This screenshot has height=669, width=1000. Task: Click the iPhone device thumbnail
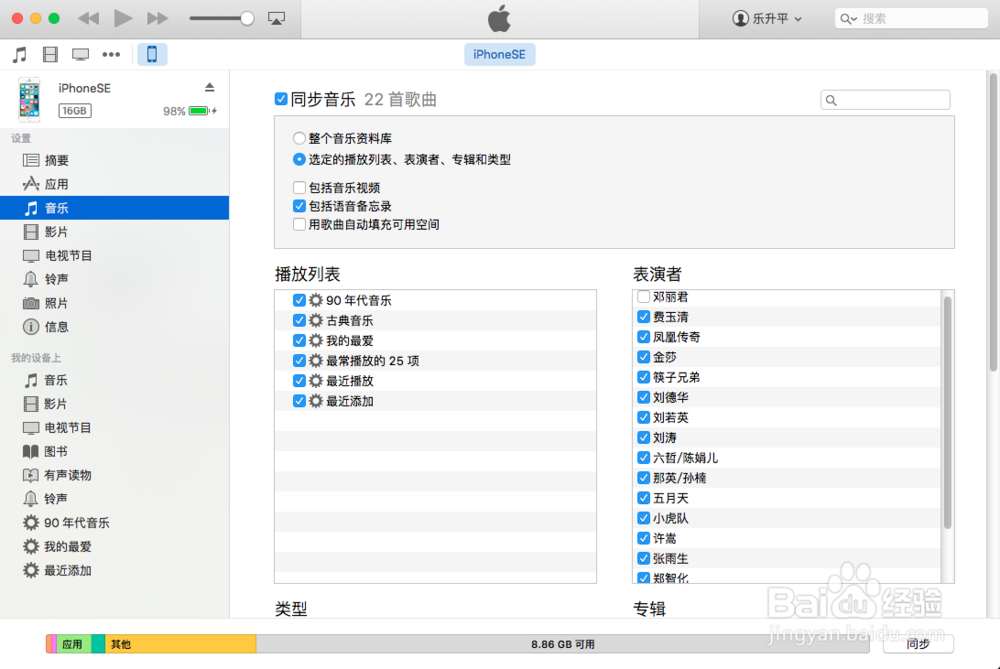point(29,99)
